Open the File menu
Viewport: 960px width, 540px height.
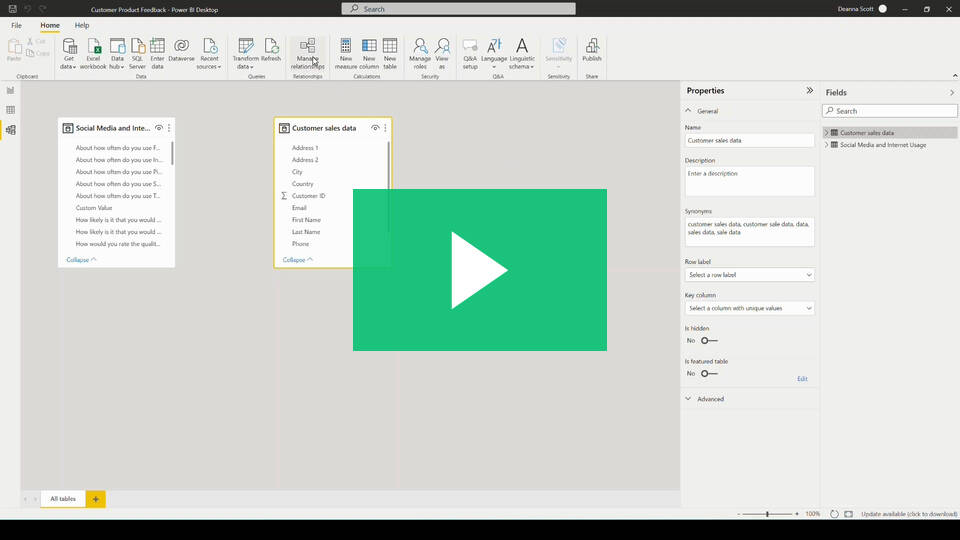coord(17,25)
